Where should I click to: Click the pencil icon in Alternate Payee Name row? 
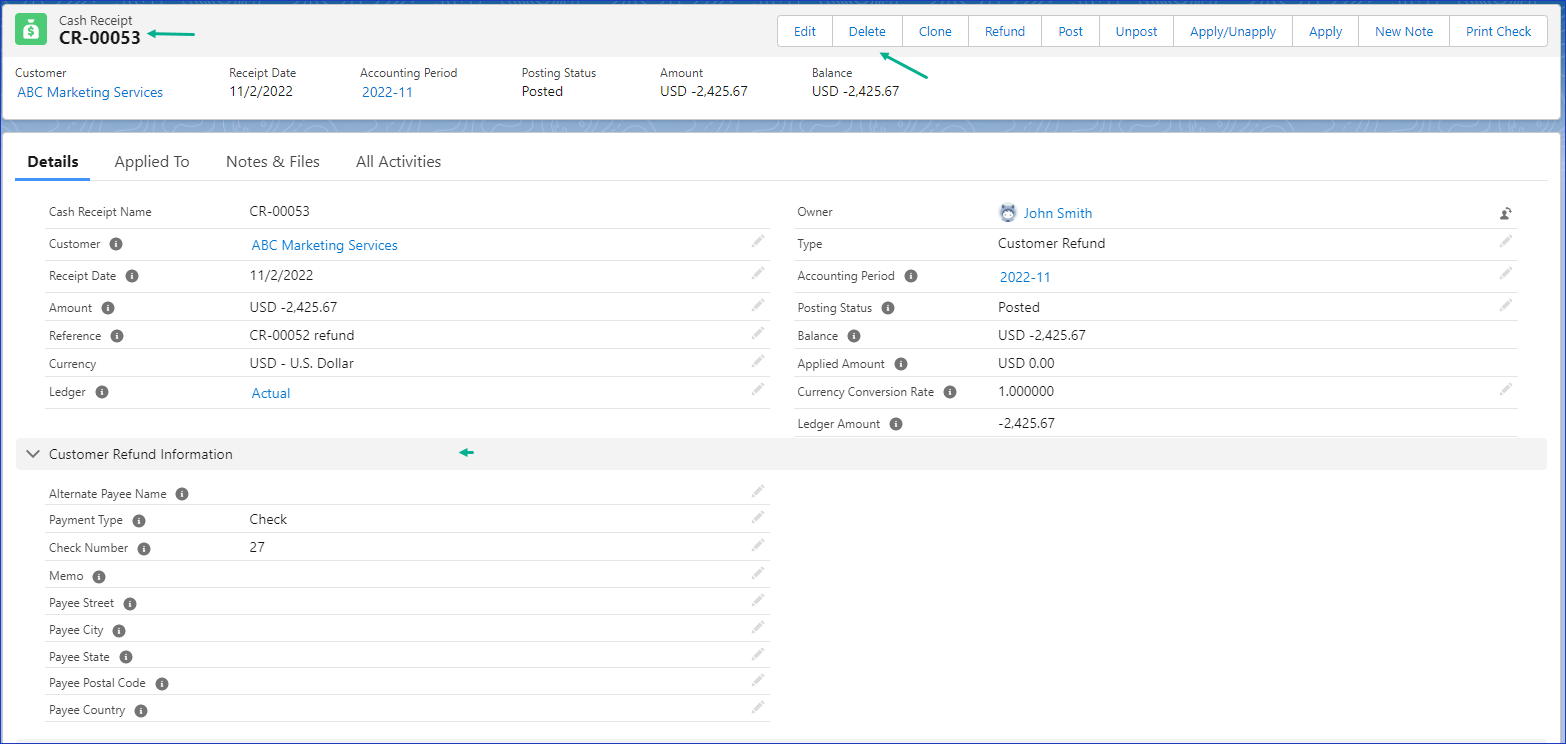coord(758,491)
